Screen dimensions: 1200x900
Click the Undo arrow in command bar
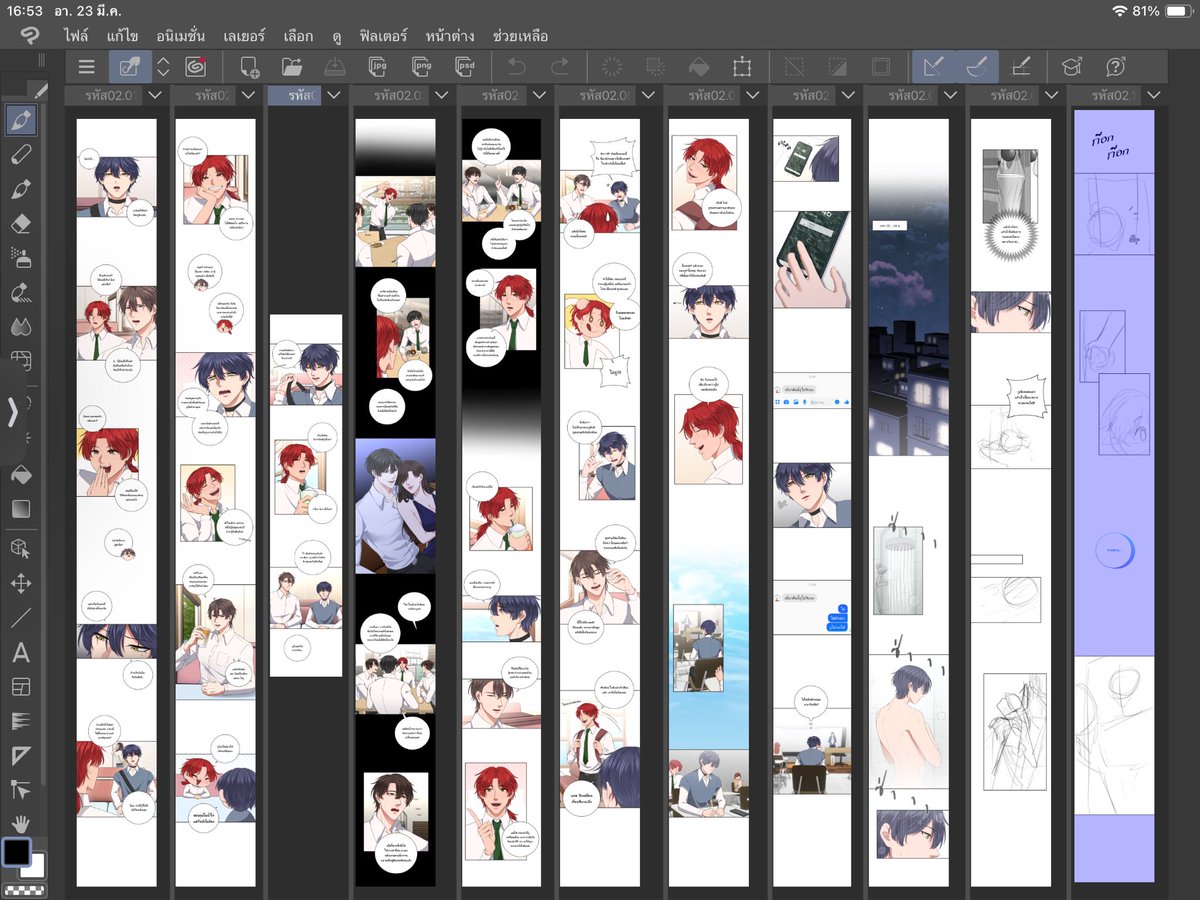point(517,67)
